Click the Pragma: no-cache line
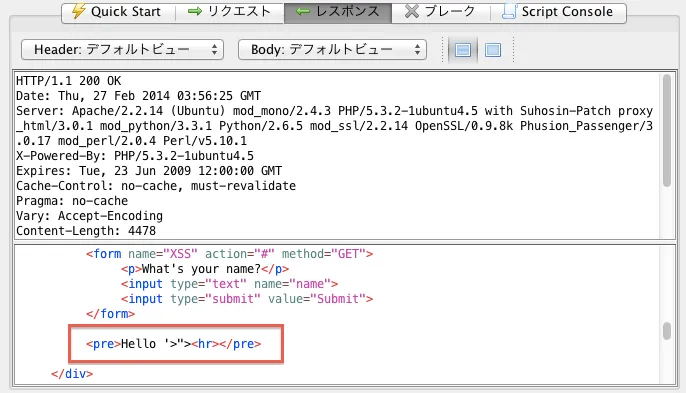The width and height of the screenshot is (686, 393). 72,201
